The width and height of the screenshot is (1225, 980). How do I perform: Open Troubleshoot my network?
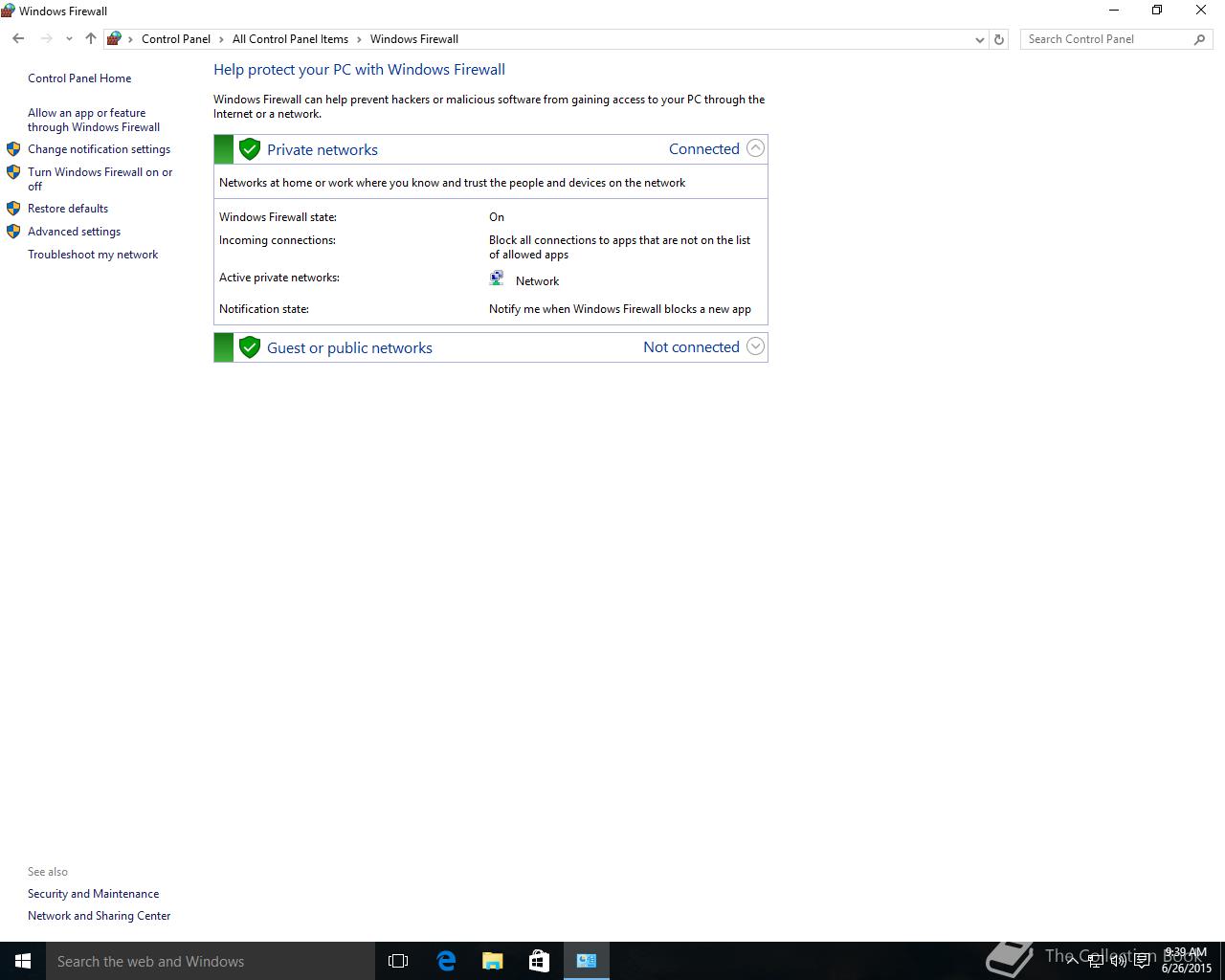(x=93, y=255)
